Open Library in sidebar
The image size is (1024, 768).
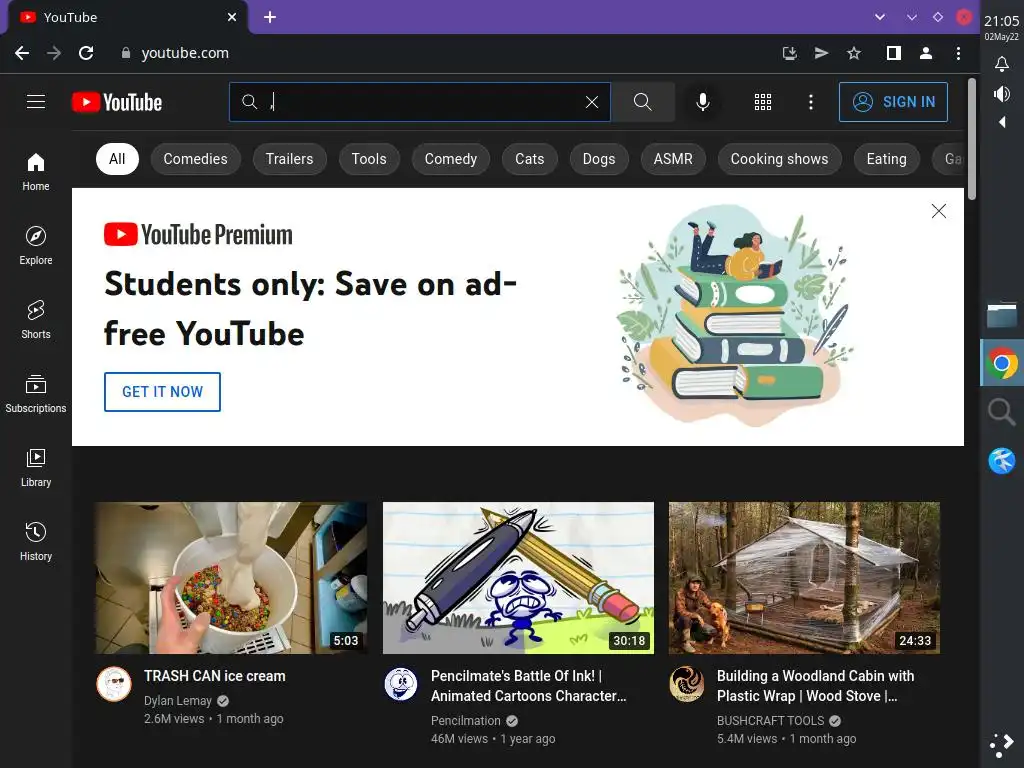(36, 468)
